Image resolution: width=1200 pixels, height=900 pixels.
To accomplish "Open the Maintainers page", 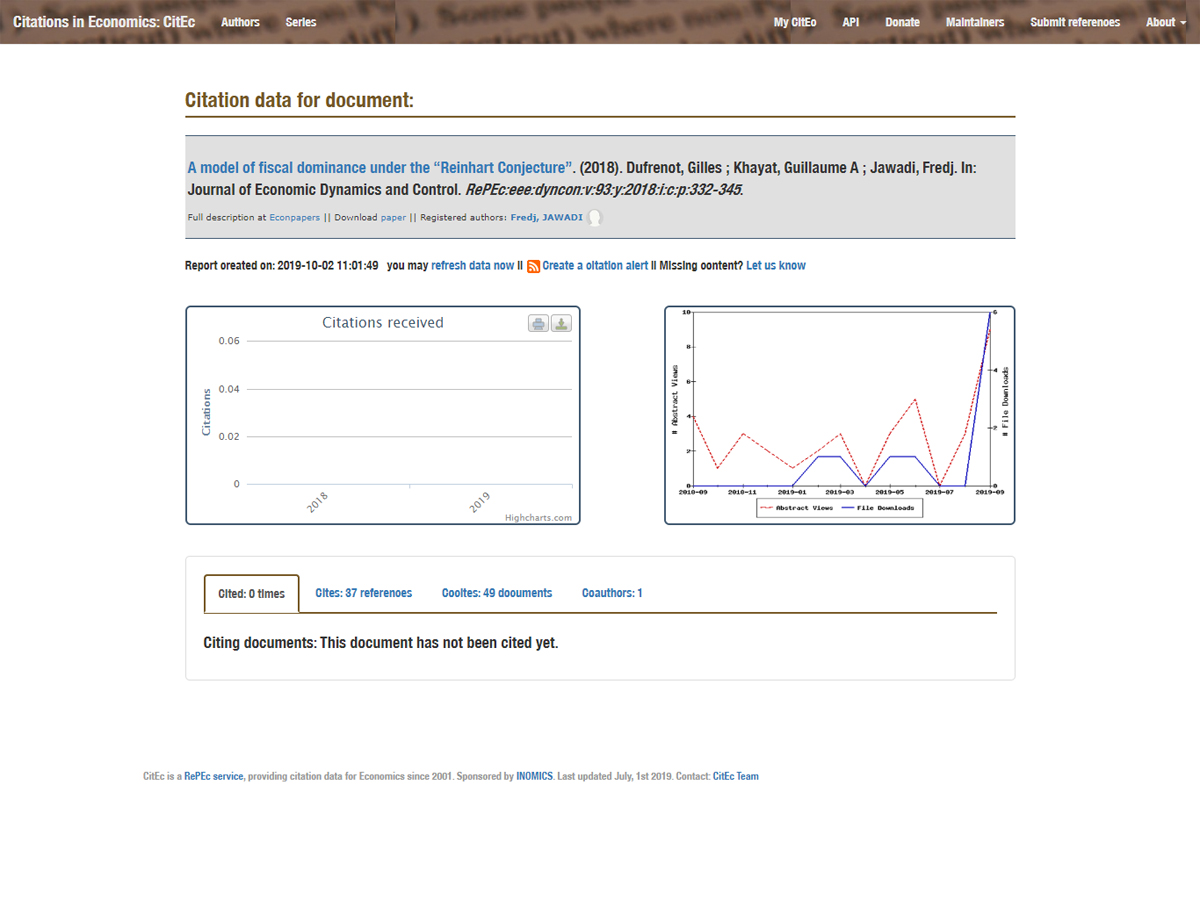I will pyautogui.click(x=975, y=22).
